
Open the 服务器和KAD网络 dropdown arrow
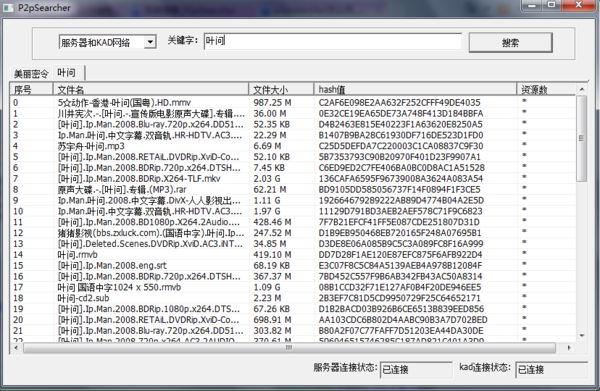tap(150, 42)
